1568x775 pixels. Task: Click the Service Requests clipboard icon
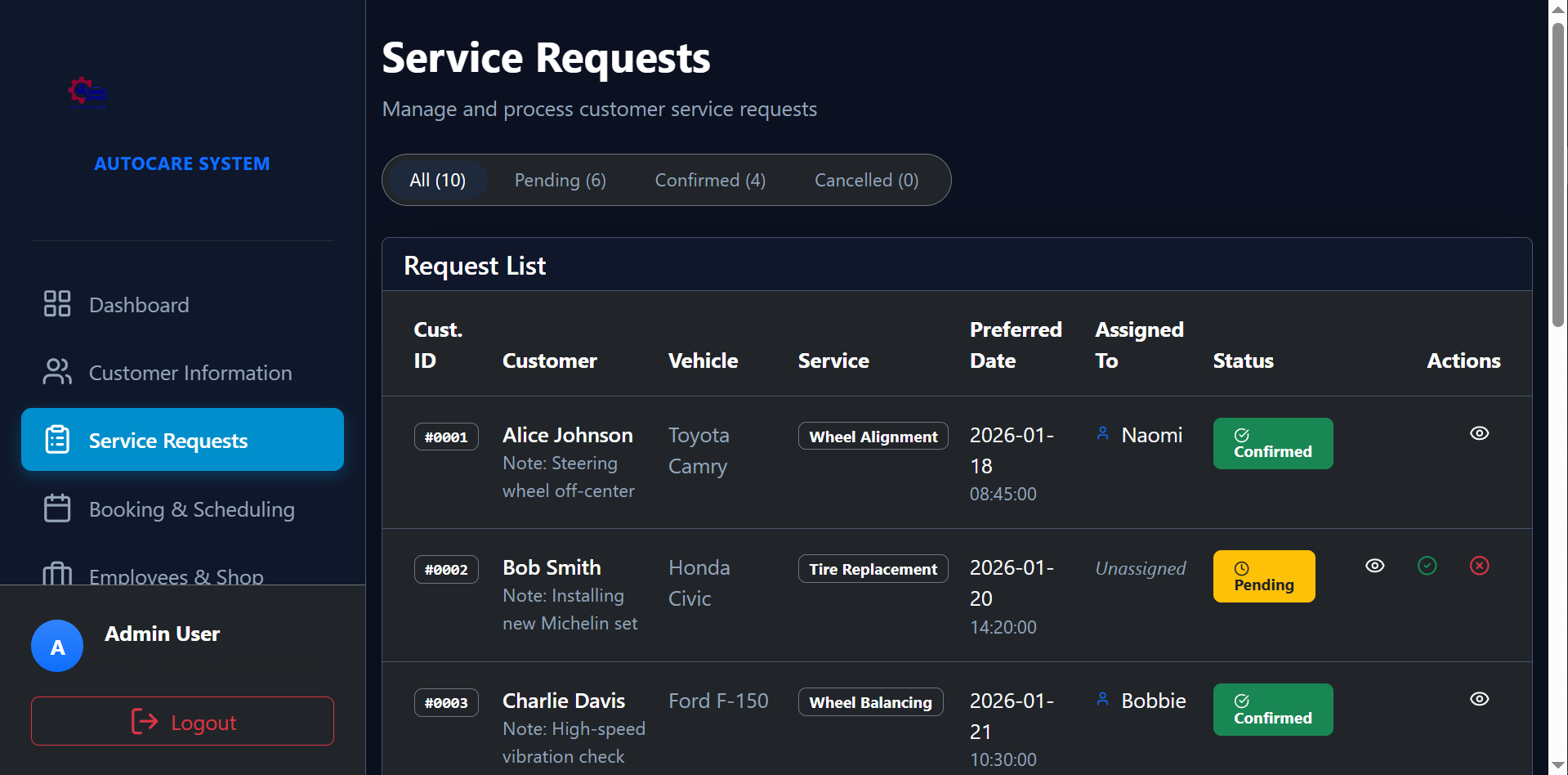click(x=57, y=439)
